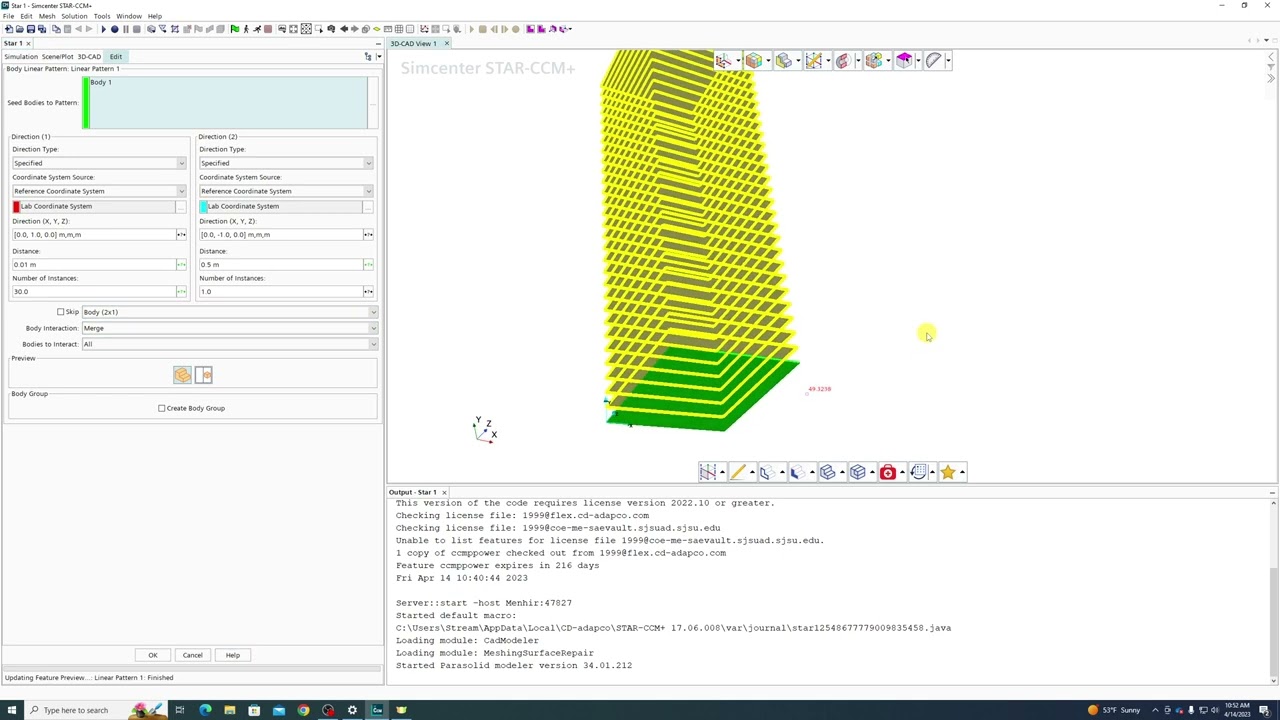
Task: Open File Explorer from the taskbar
Action: tap(229, 710)
